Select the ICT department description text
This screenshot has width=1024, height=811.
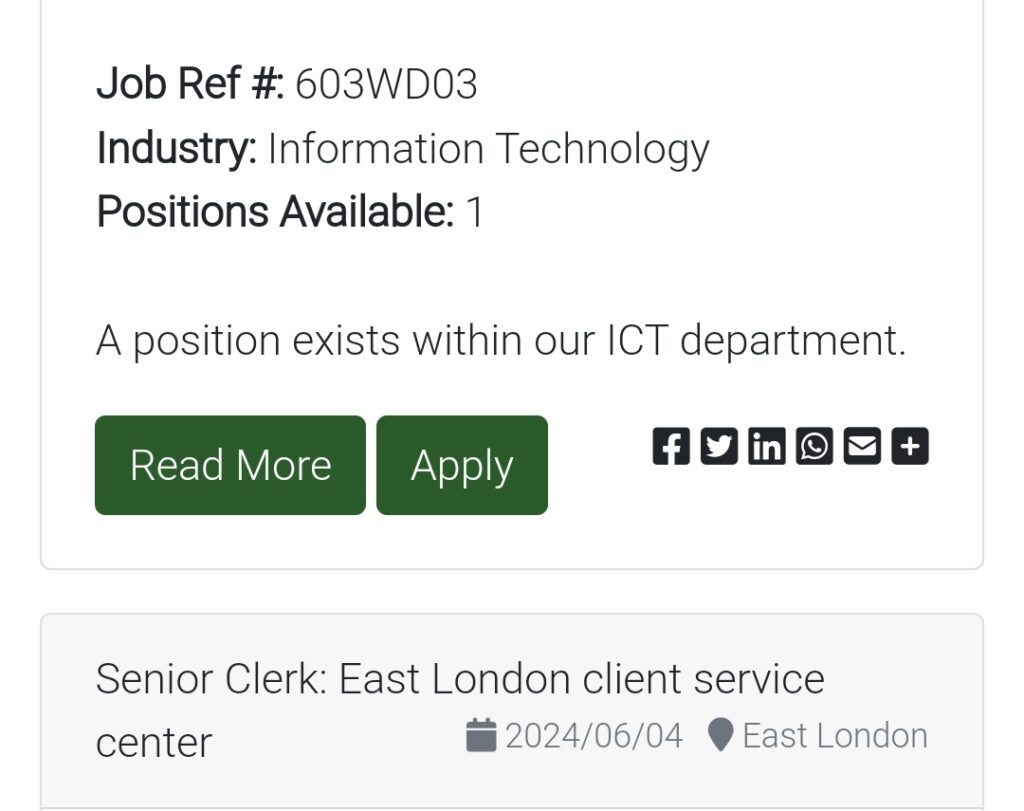tap(501, 342)
